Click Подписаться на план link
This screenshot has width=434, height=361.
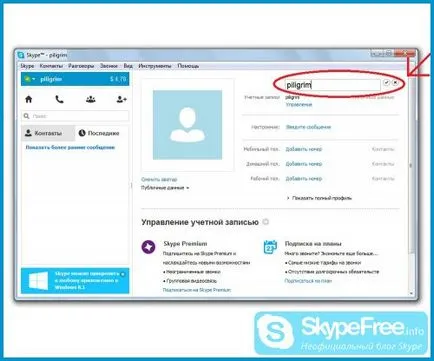tap(308, 281)
